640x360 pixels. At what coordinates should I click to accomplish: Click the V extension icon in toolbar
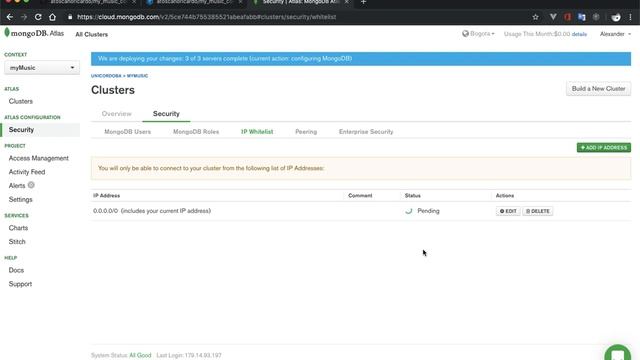[x=553, y=17]
